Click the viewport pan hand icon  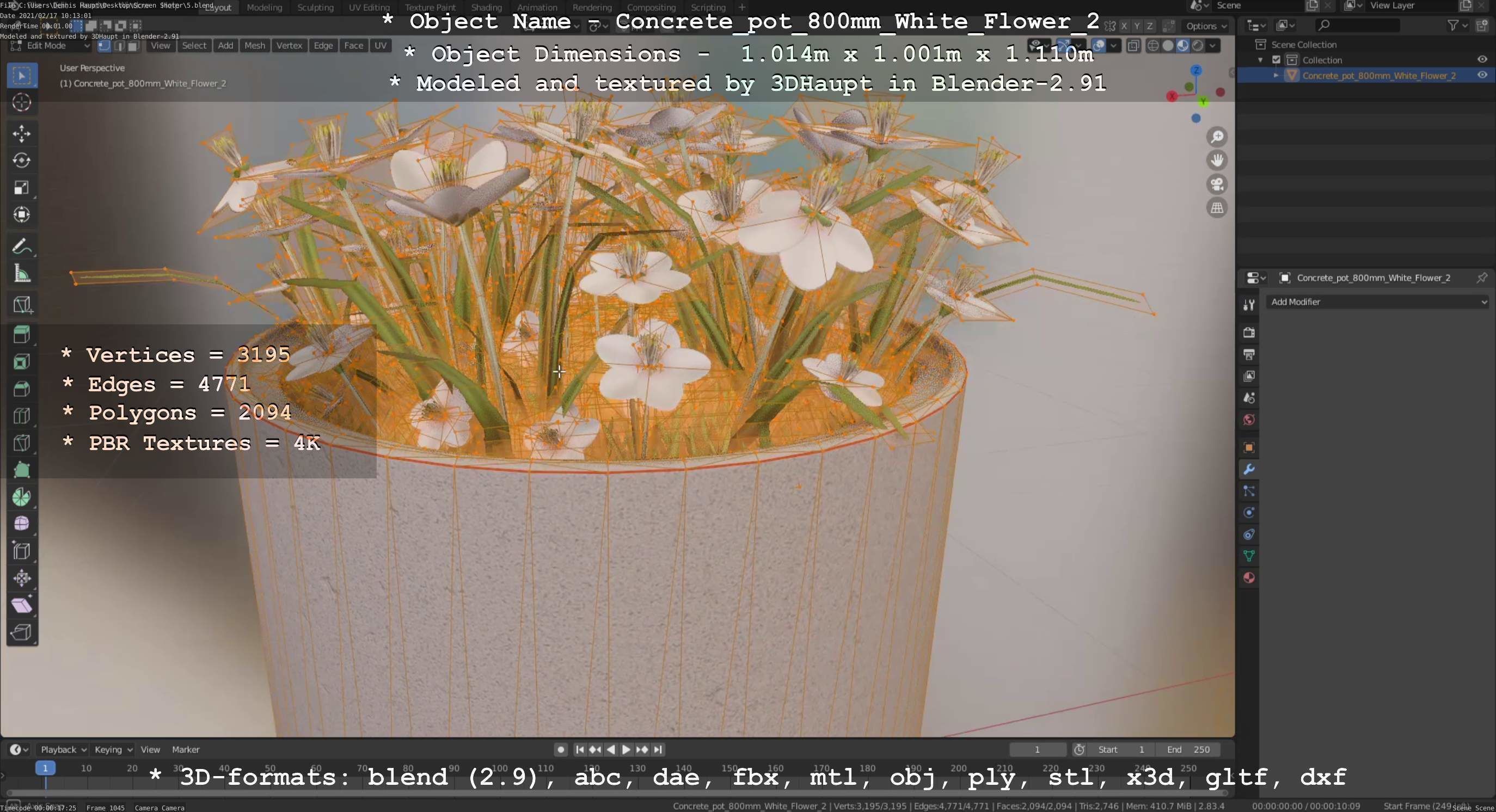click(x=1217, y=160)
